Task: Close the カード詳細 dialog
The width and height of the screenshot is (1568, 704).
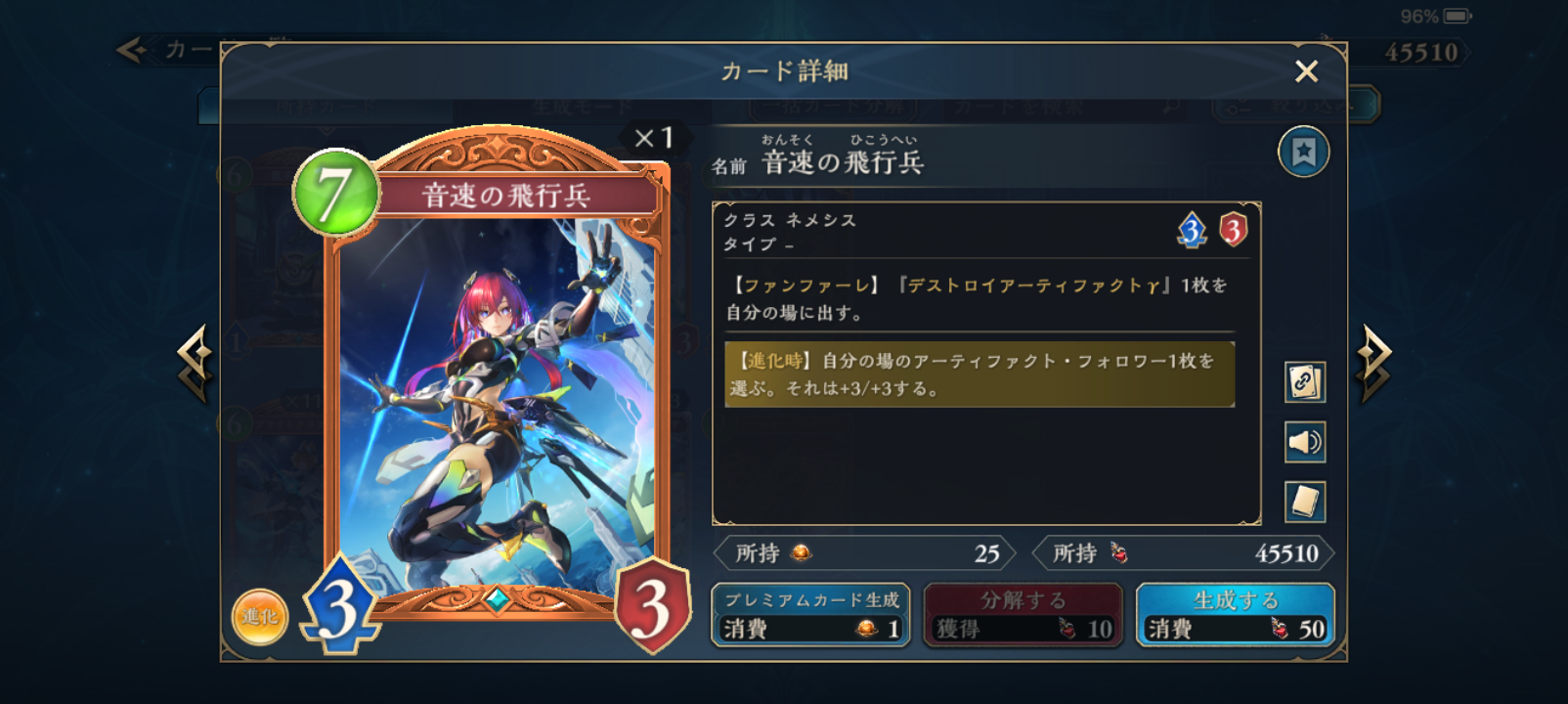Action: pyautogui.click(x=1306, y=71)
